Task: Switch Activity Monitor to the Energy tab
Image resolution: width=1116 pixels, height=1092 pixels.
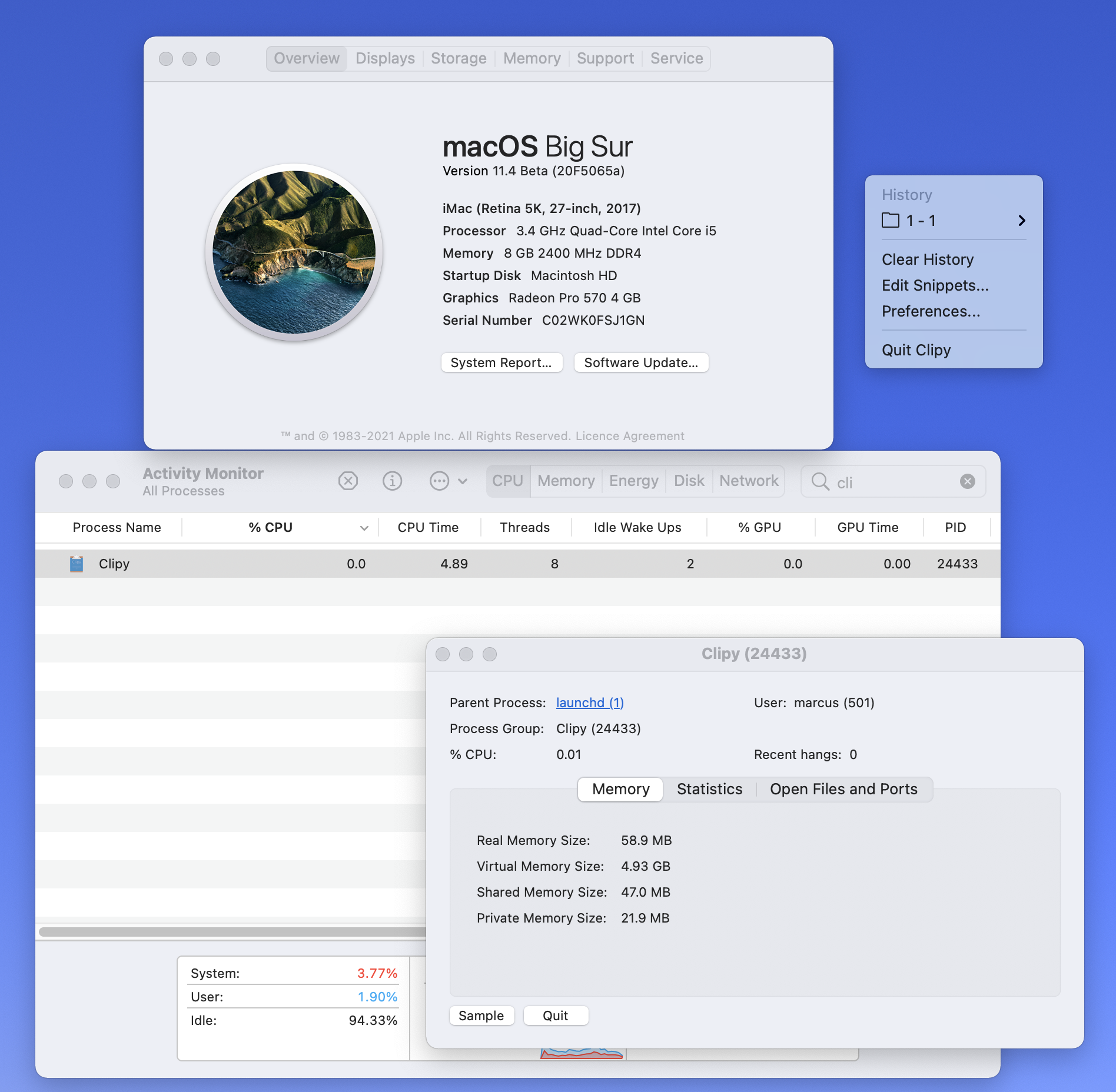Action: [633, 481]
